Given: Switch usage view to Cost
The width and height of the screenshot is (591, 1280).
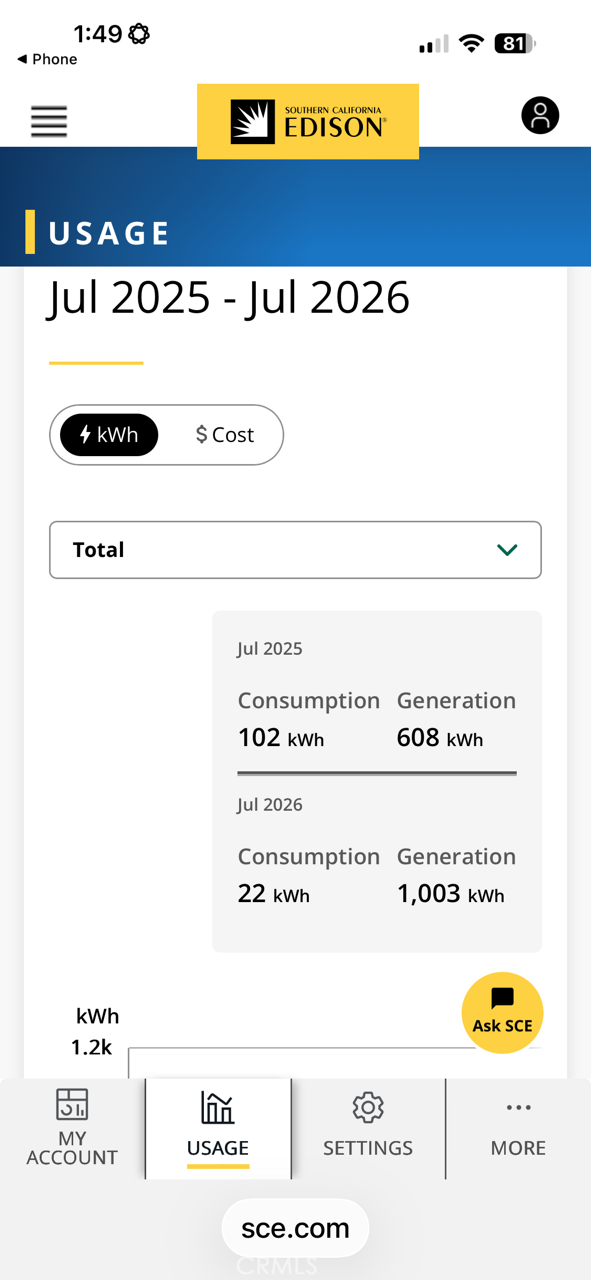Looking at the screenshot, I should [225, 435].
